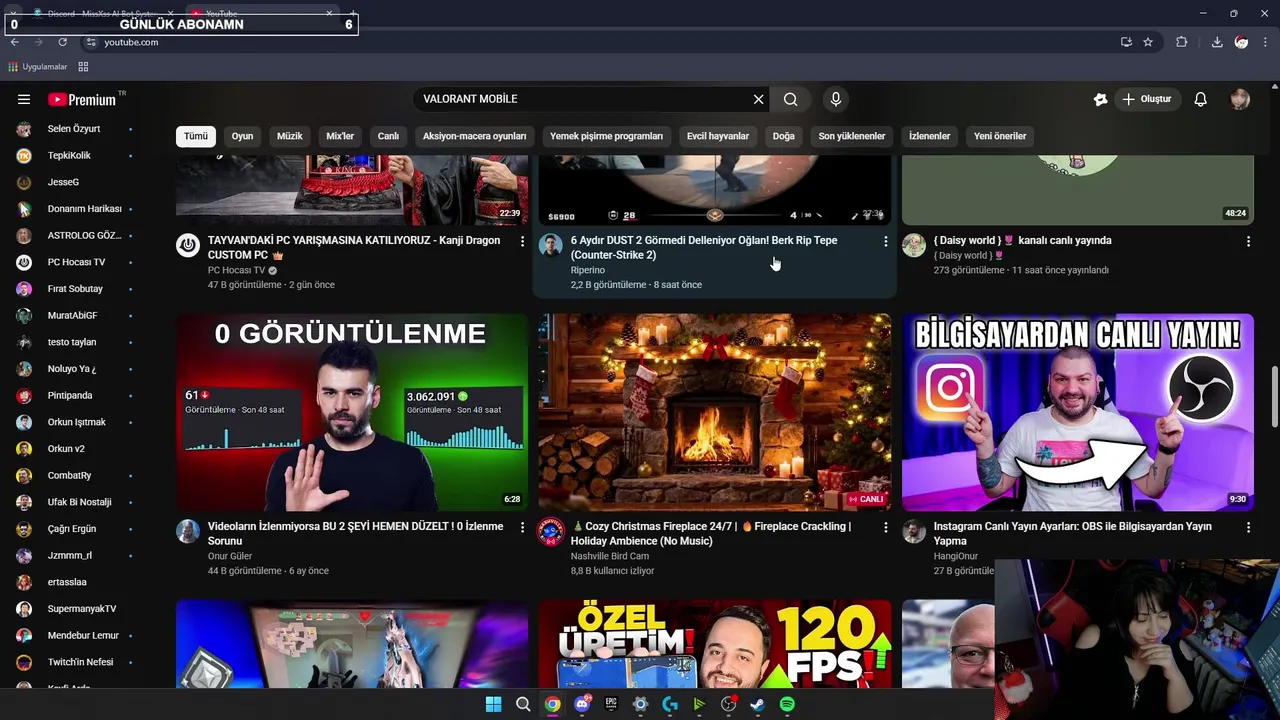Open Donanım Harikası subscription in sidebar
Viewport: 1280px width, 720px height.
pyautogui.click(x=75, y=209)
